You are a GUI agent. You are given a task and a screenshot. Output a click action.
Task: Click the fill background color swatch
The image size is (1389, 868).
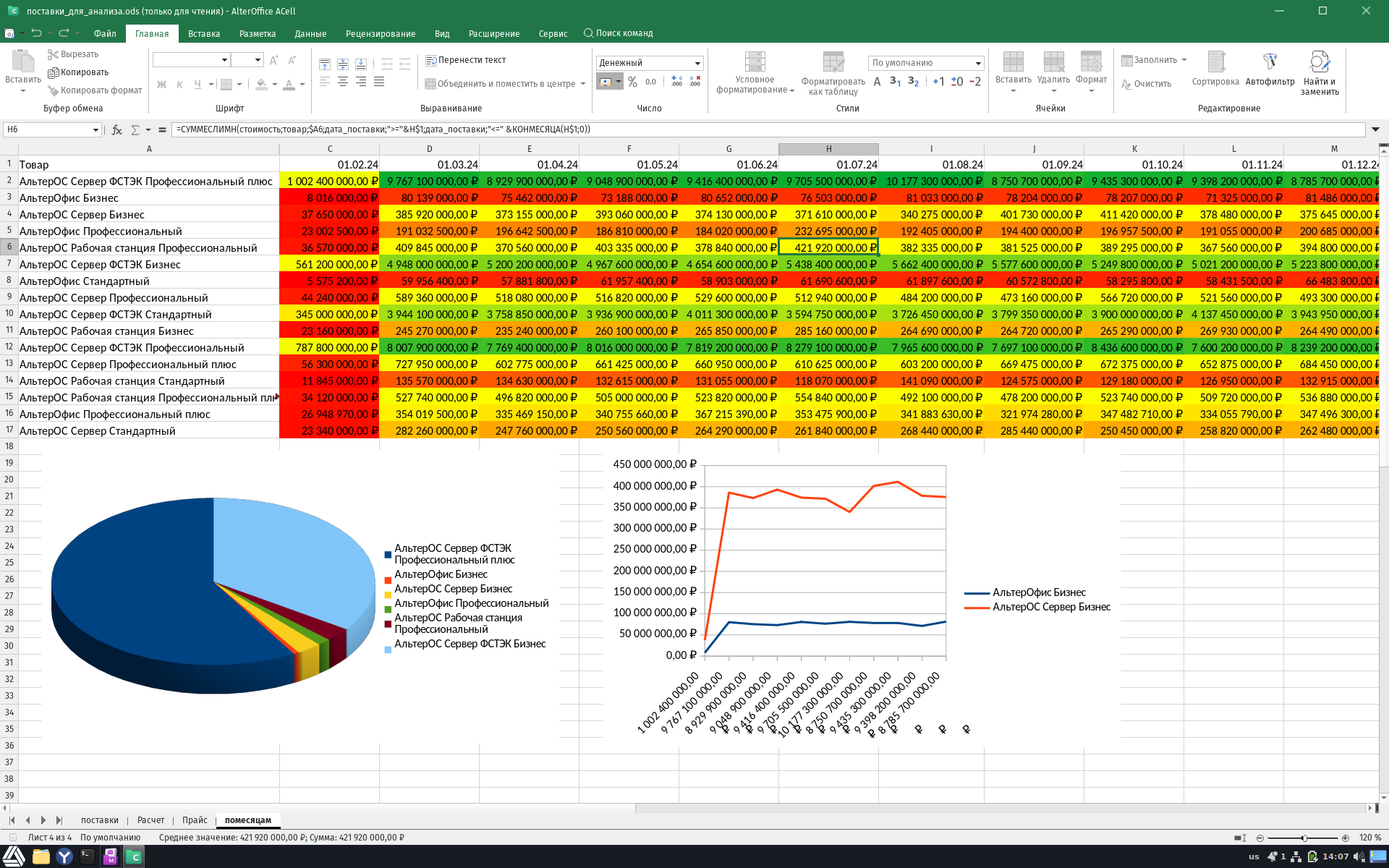tap(261, 85)
